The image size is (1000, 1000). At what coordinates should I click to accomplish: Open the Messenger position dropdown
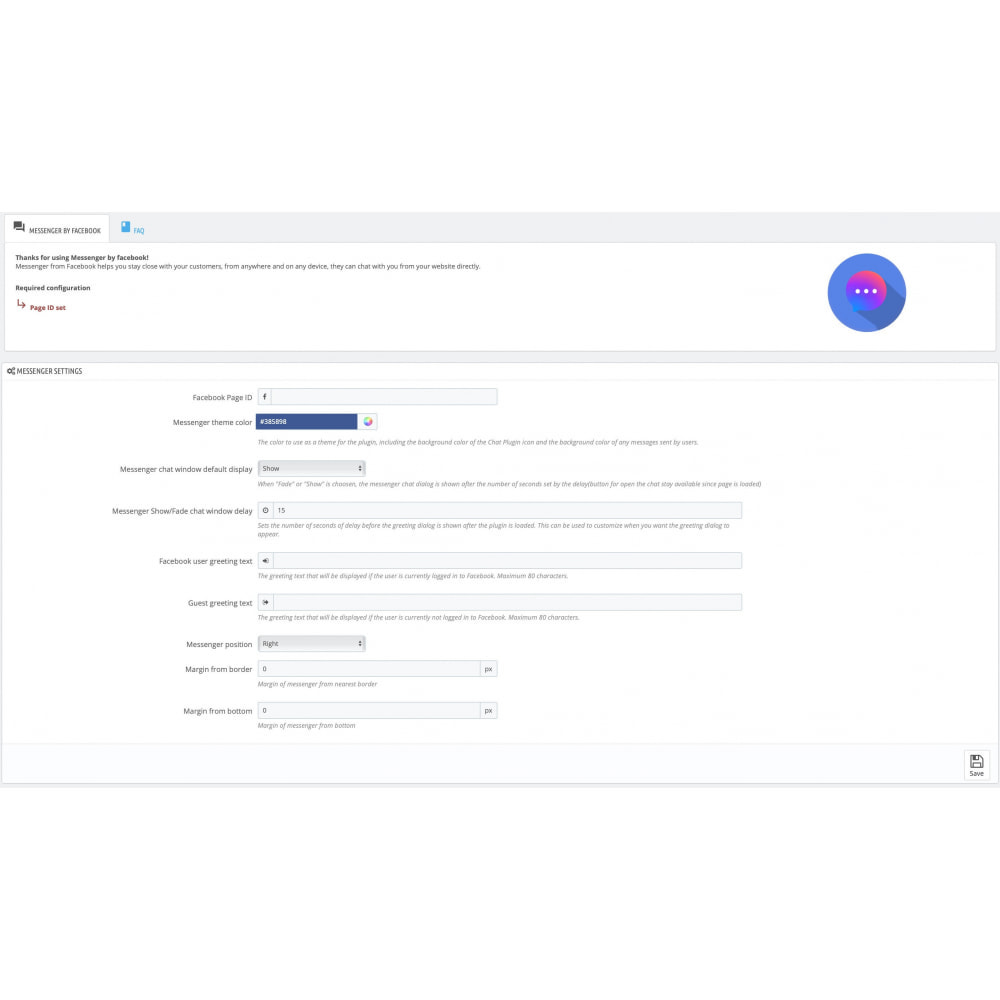click(311, 644)
